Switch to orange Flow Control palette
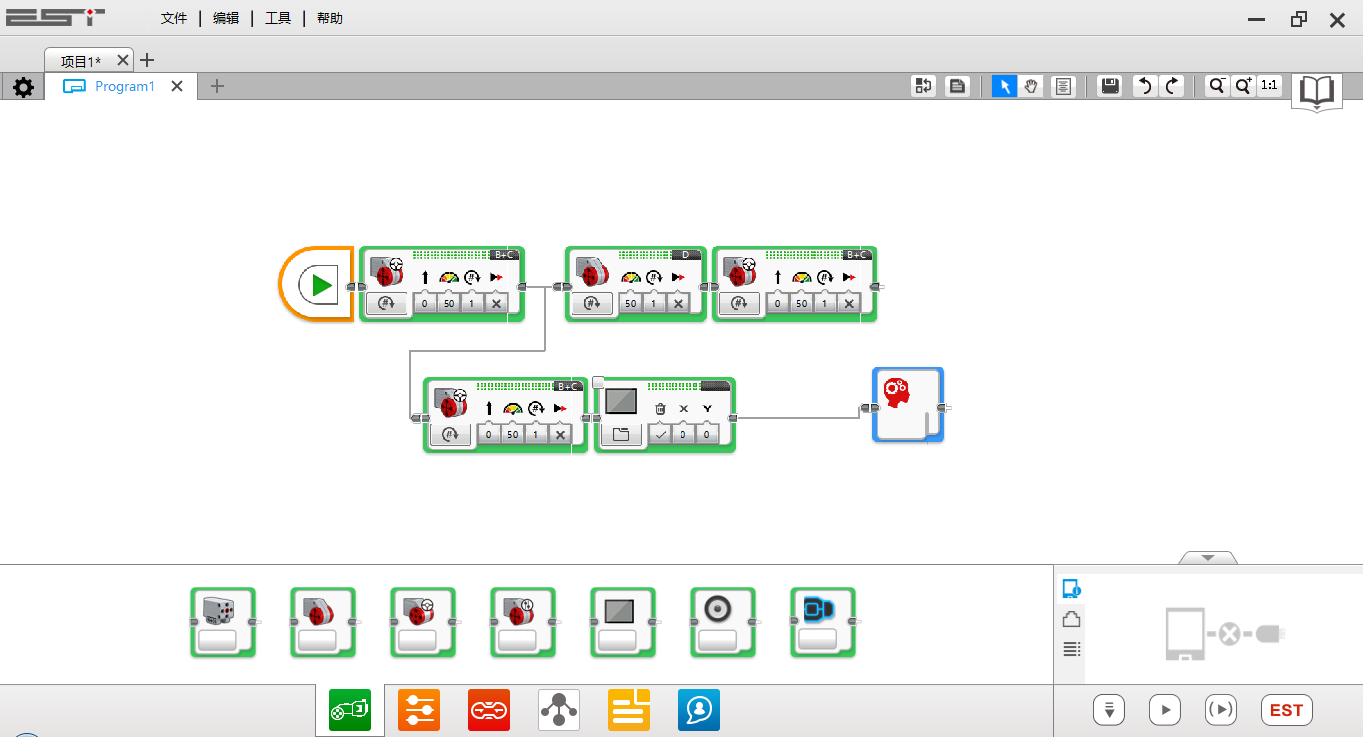 click(419, 710)
